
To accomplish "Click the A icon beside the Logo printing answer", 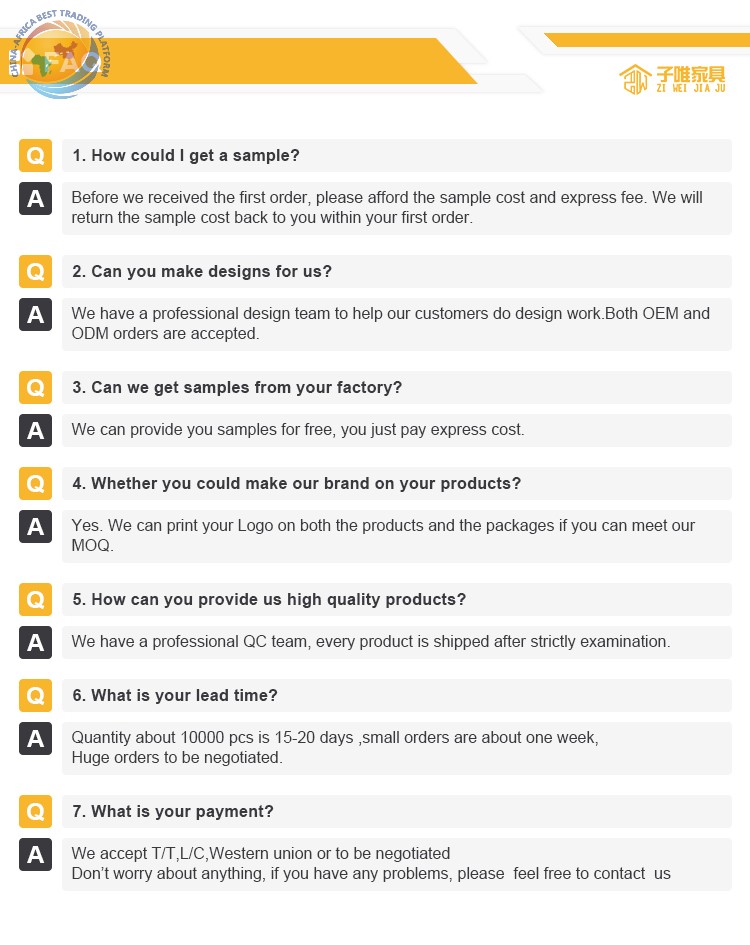I will (36, 526).
